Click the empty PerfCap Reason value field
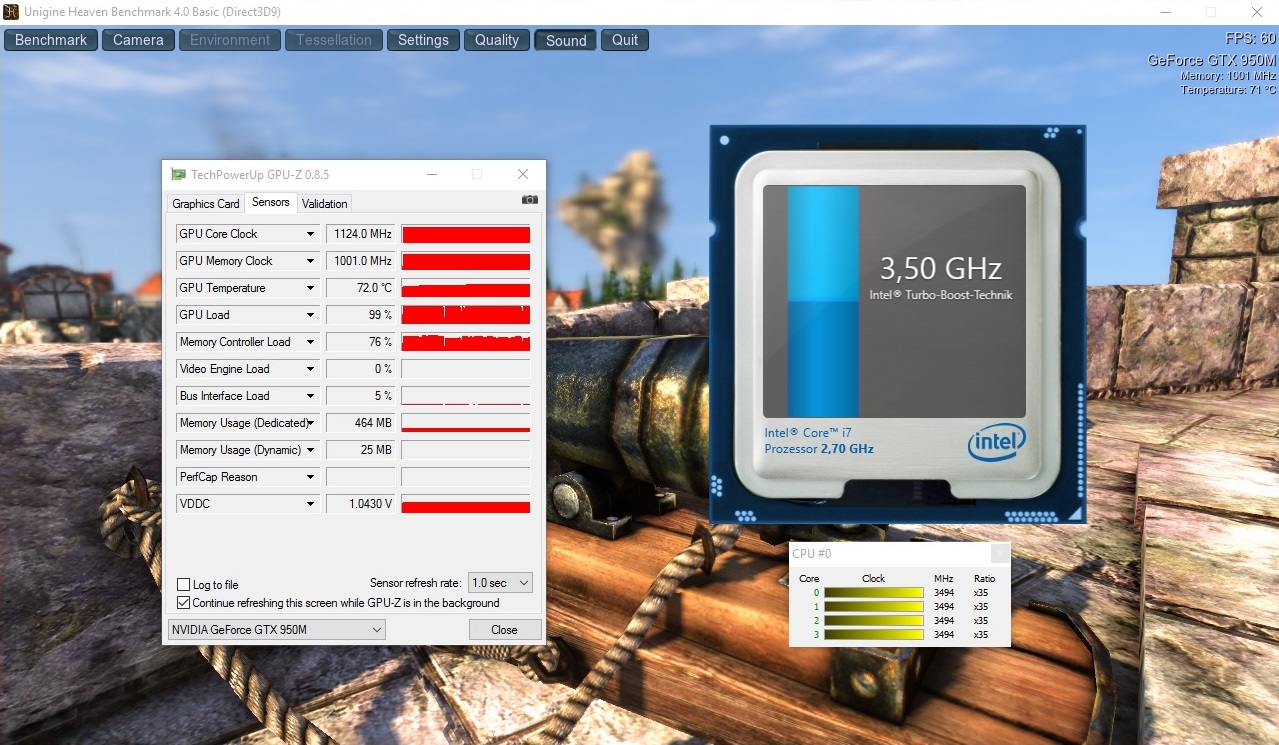This screenshot has height=745, width=1279. click(361, 477)
